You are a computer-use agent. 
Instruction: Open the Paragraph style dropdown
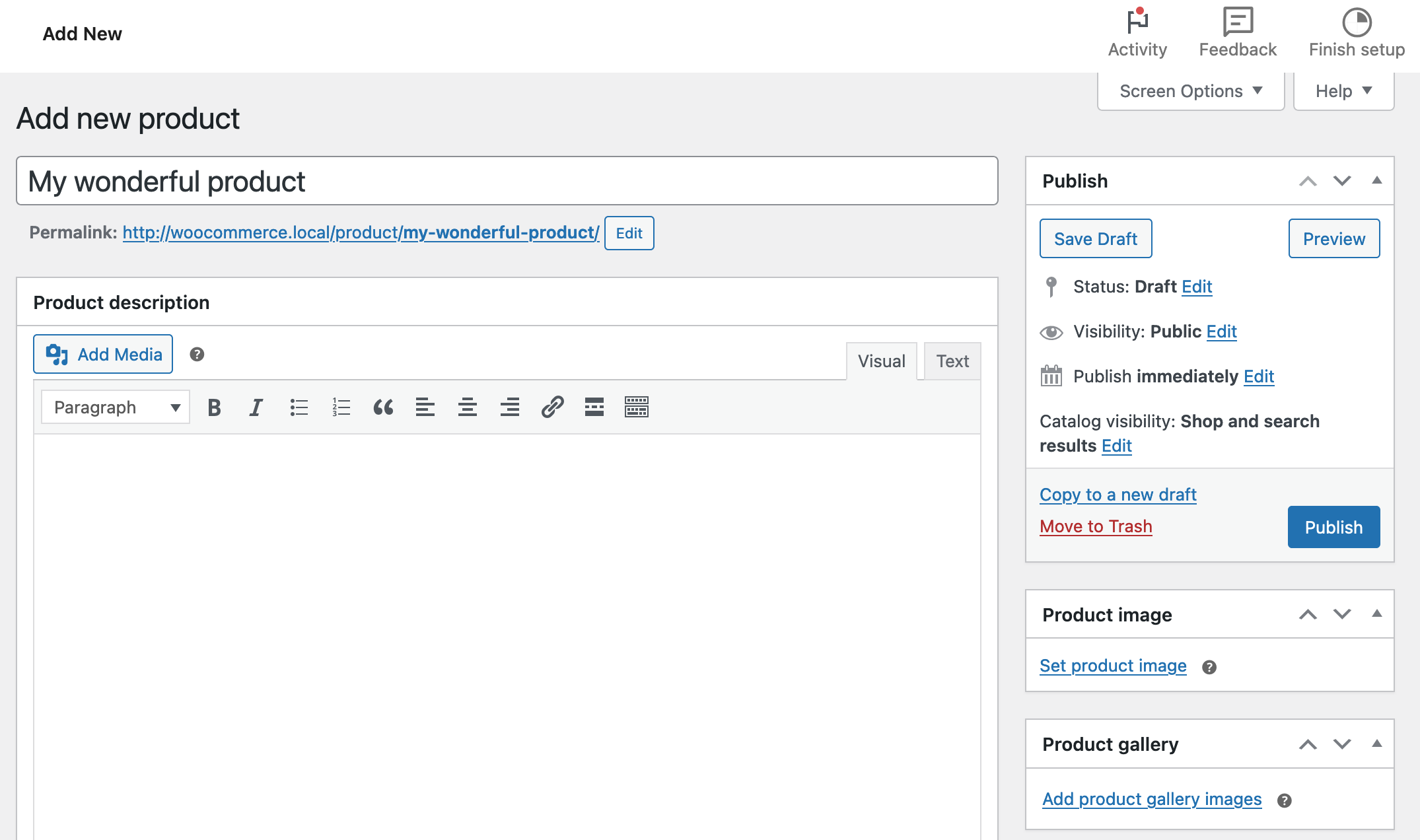[114, 407]
